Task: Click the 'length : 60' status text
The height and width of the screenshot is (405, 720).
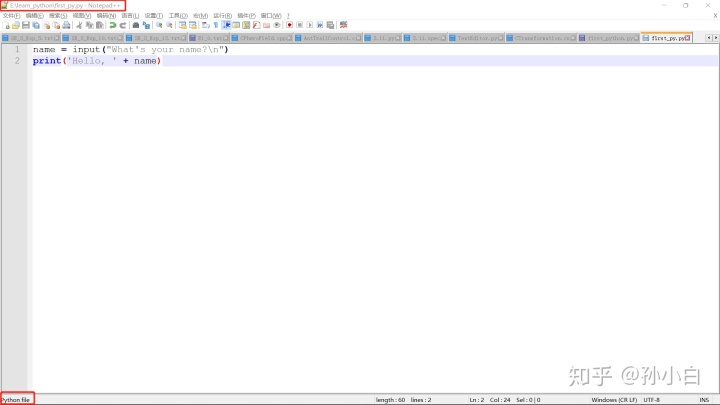Action: click(390, 400)
